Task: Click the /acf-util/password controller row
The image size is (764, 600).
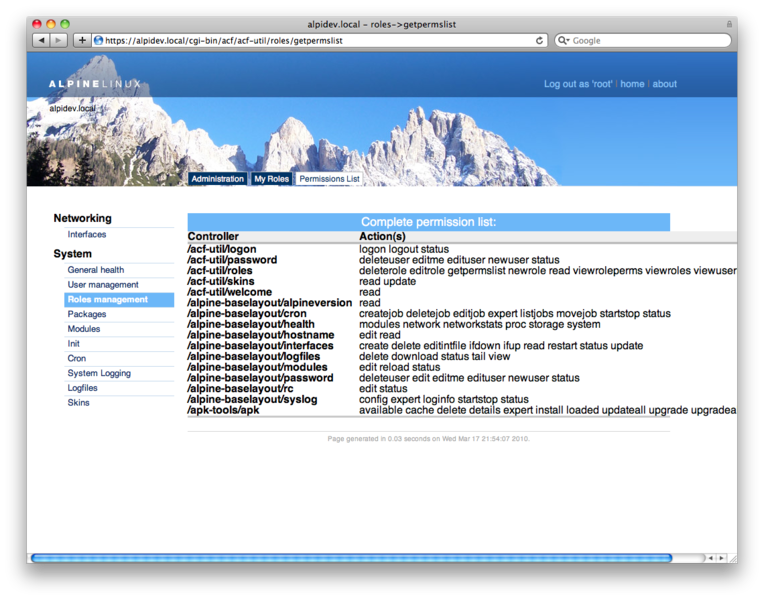Action: [232, 260]
